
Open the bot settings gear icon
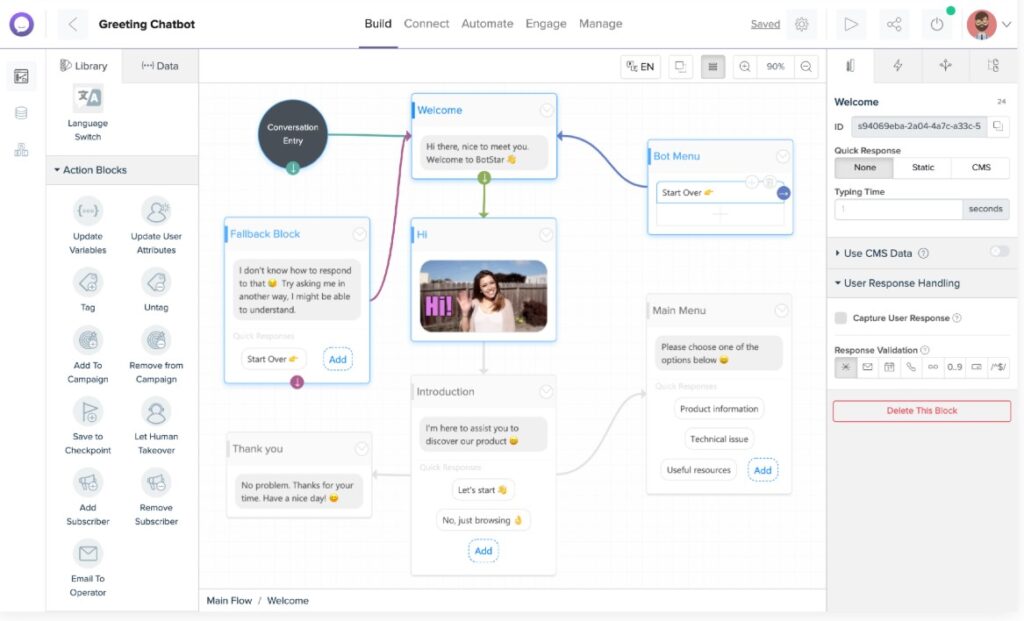802,23
